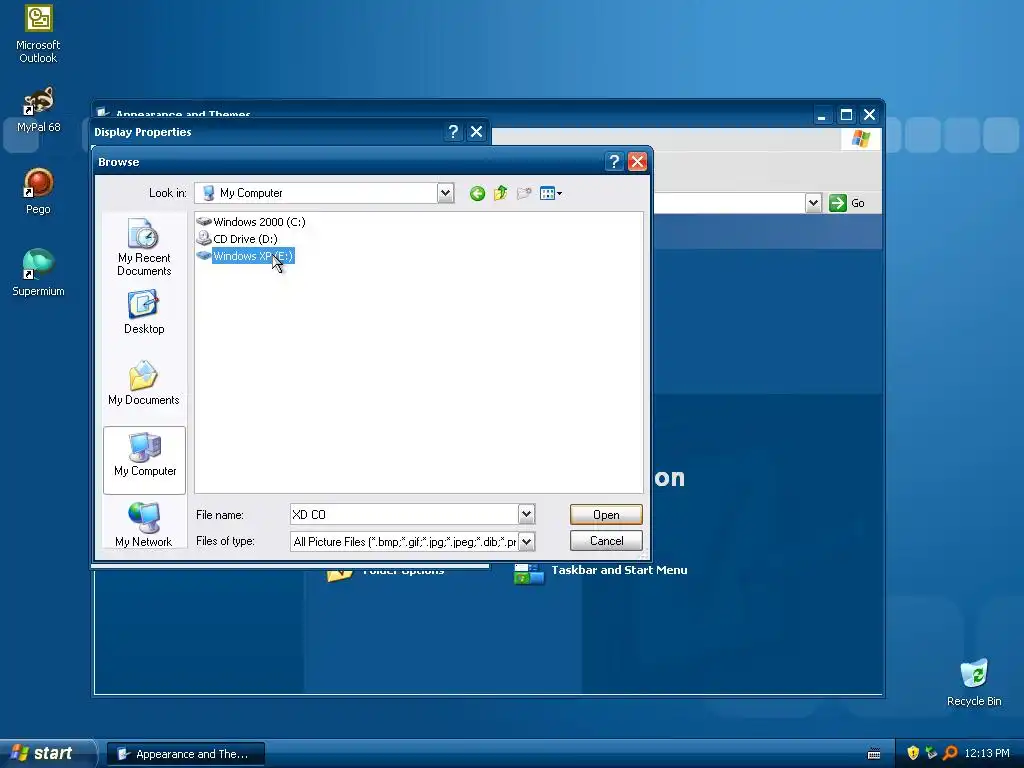Click the Back arrow in Browse toolbar

(x=477, y=193)
